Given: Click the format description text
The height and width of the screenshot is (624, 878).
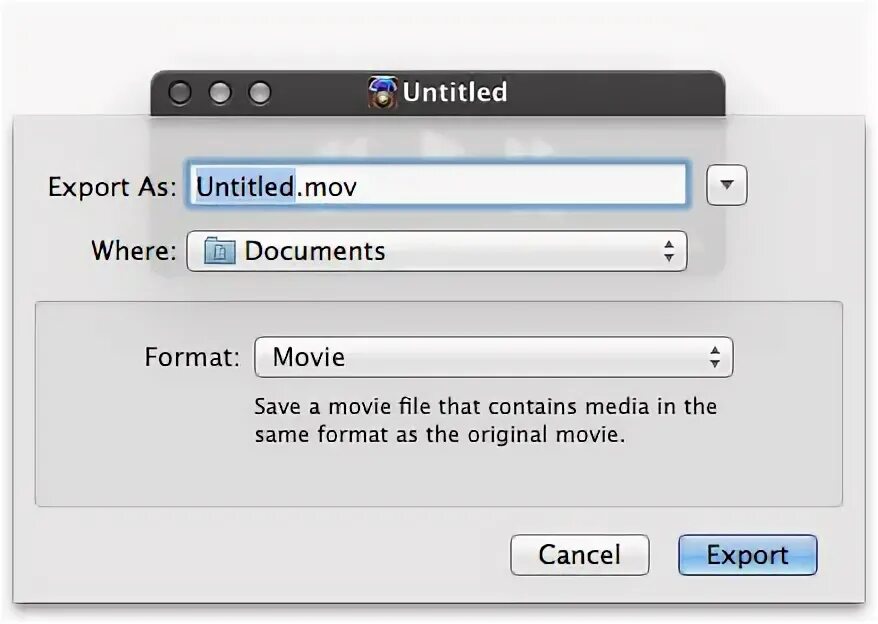Looking at the screenshot, I should 485,421.
